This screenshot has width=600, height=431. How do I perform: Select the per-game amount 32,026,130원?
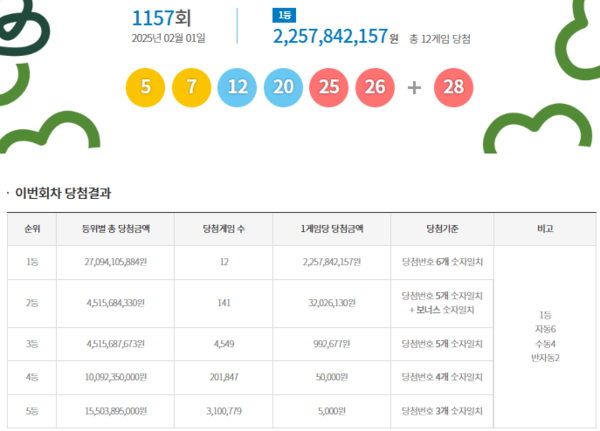pos(332,303)
